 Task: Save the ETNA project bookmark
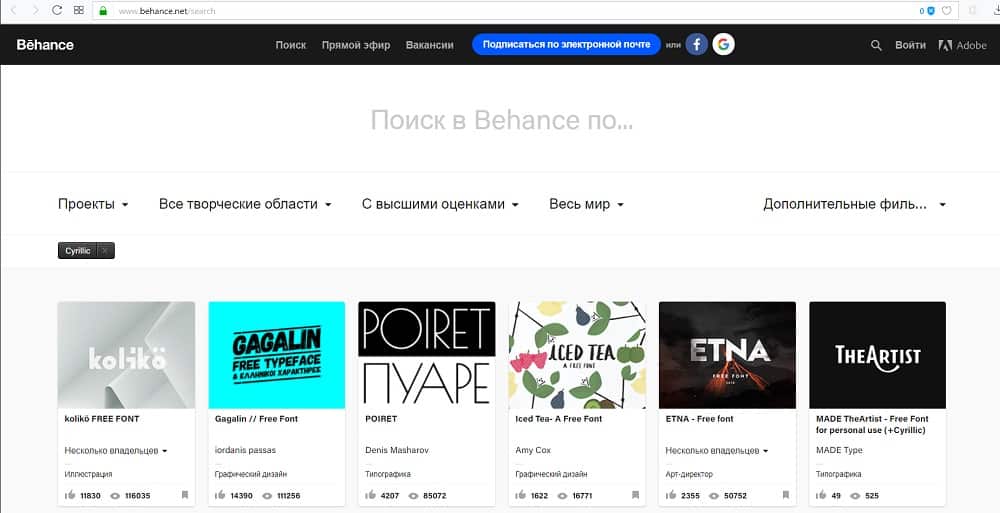tap(786, 494)
